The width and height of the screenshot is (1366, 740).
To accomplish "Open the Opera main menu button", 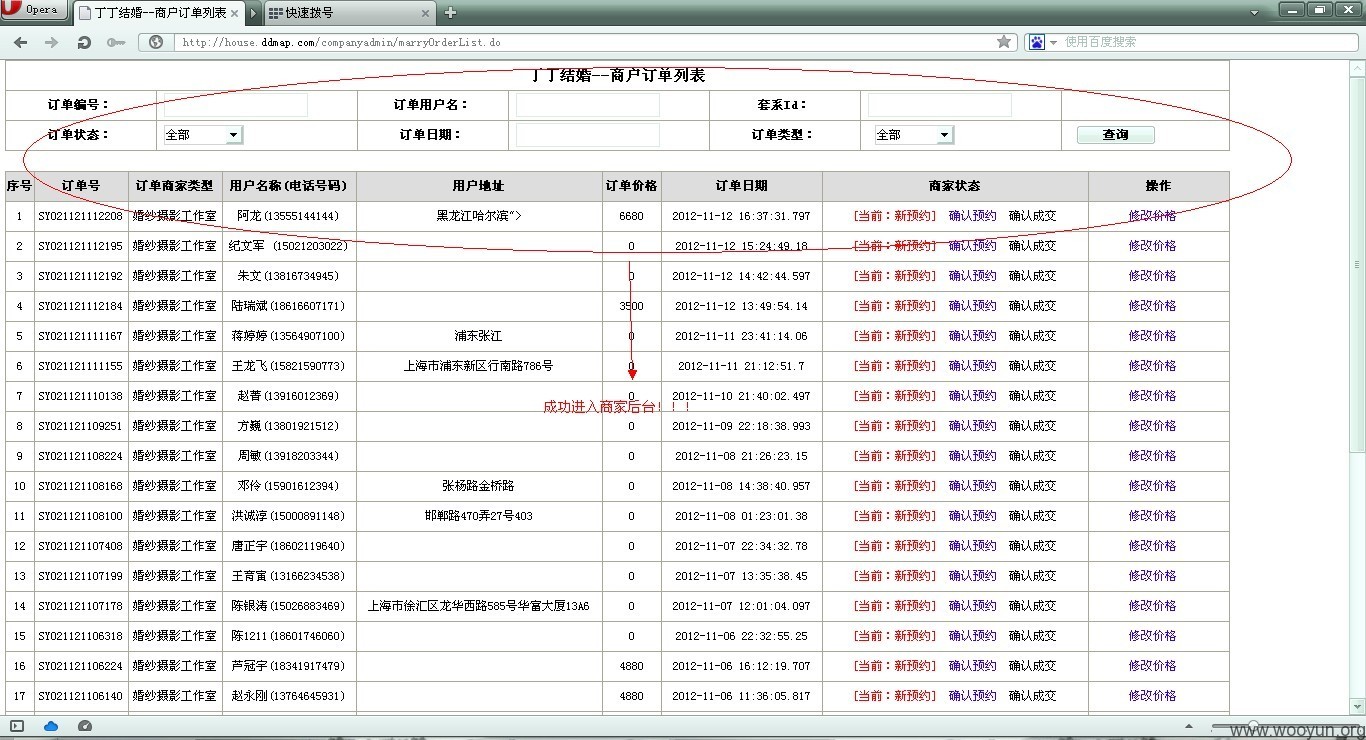I will coord(33,10).
